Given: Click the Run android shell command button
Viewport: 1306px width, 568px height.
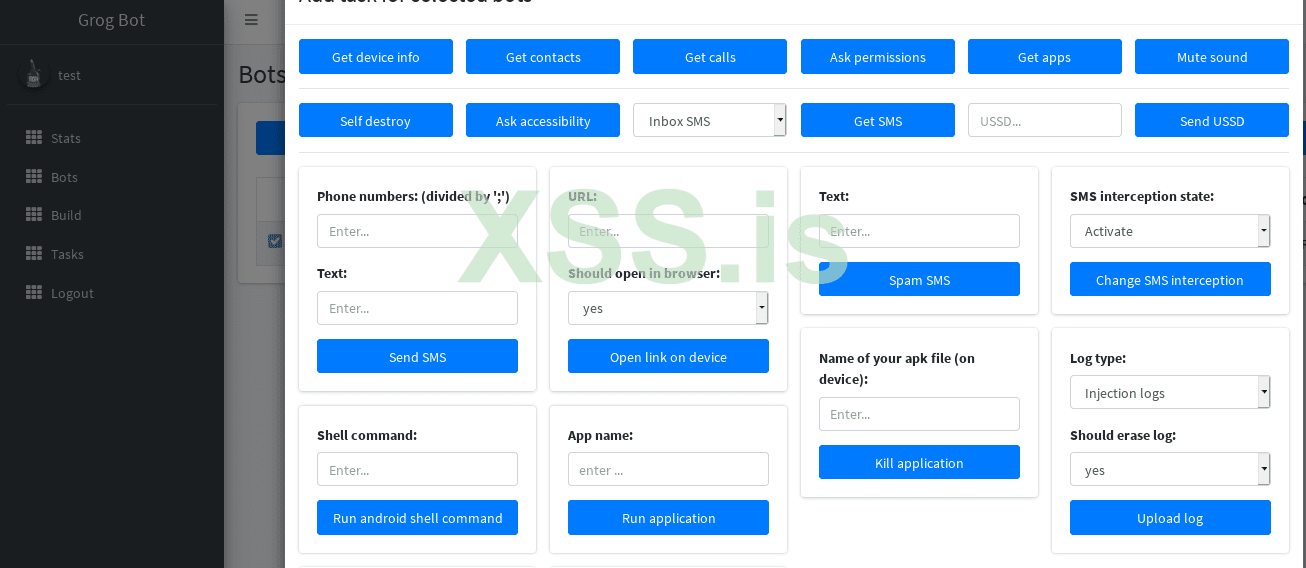Looking at the screenshot, I should point(417,517).
